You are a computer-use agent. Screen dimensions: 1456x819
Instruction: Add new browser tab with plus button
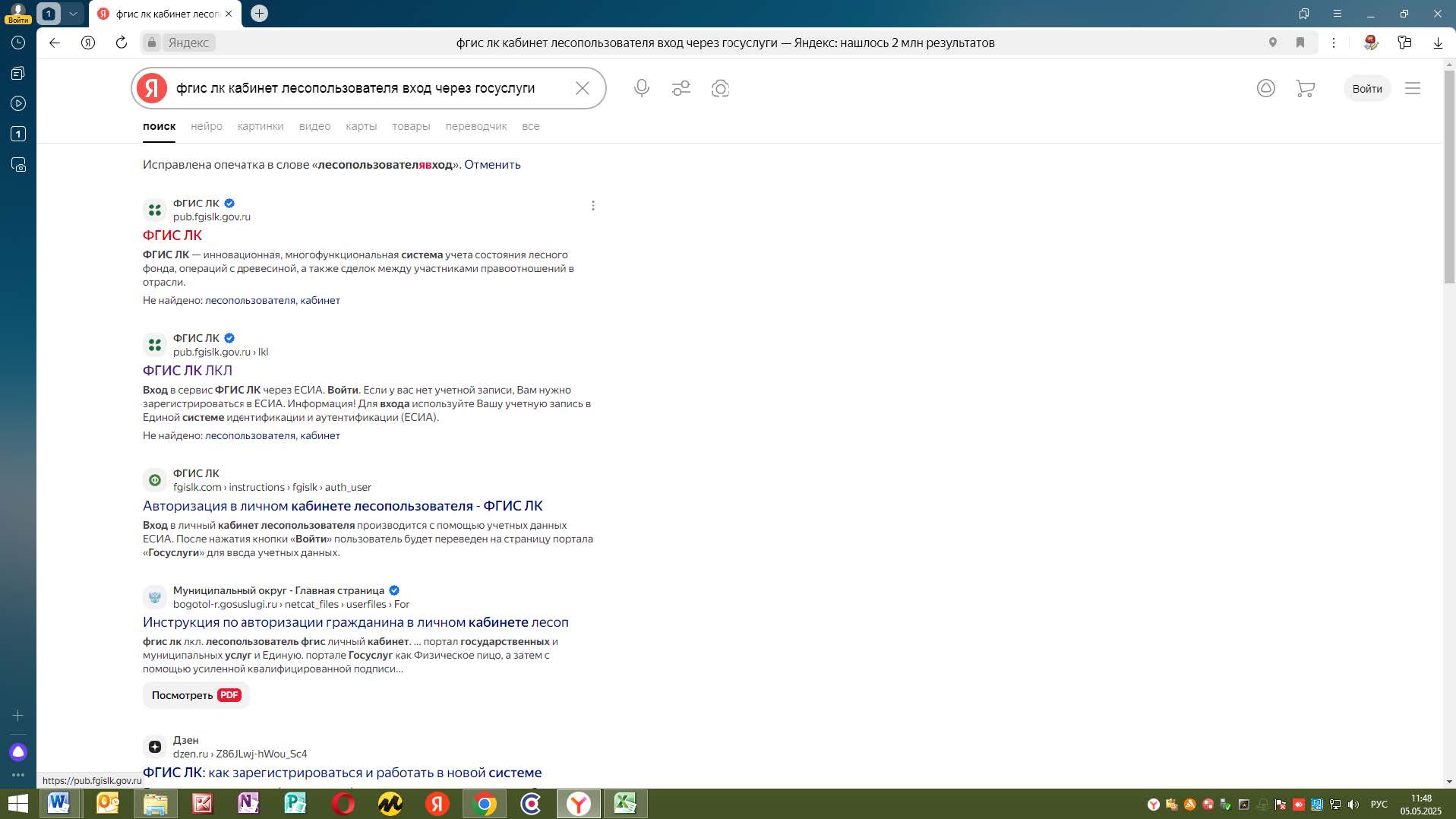(x=259, y=14)
